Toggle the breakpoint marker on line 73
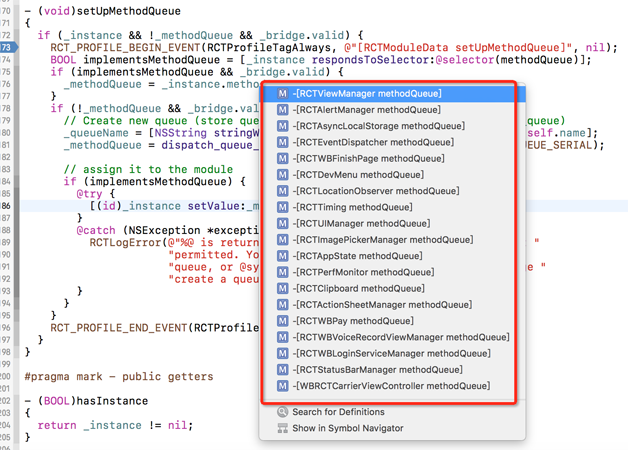Screen dimensions: 628x450 pos(8,47)
